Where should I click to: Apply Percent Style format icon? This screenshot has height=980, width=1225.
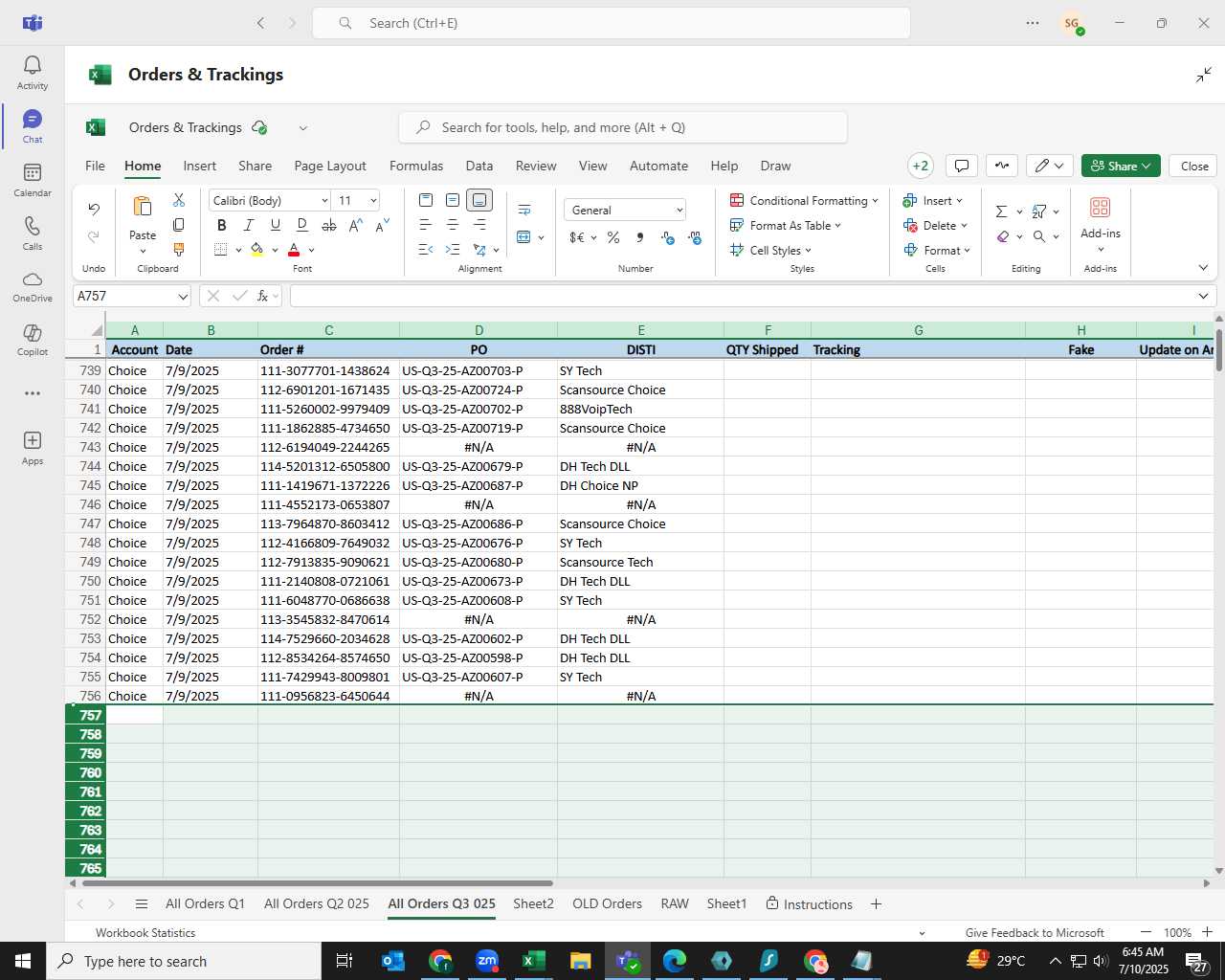pyautogui.click(x=613, y=237)
